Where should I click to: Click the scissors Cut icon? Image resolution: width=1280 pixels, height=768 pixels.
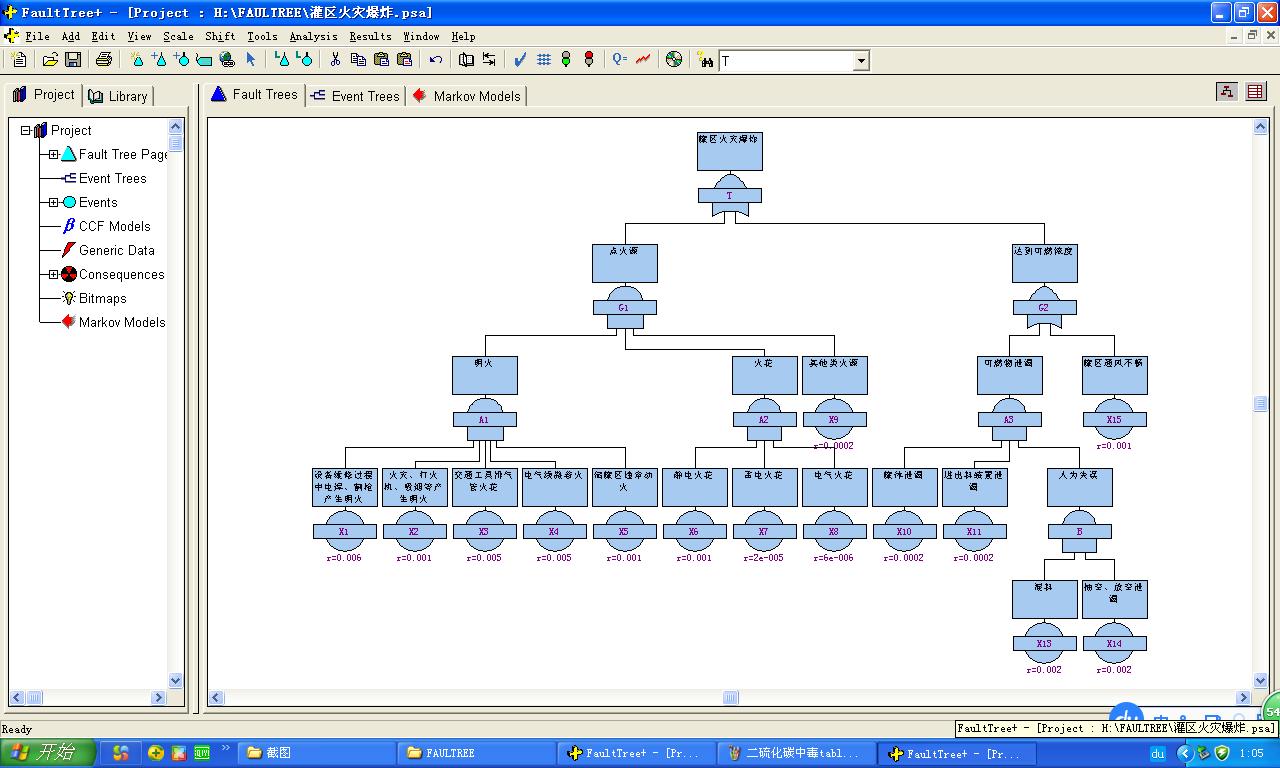point(335,60)
